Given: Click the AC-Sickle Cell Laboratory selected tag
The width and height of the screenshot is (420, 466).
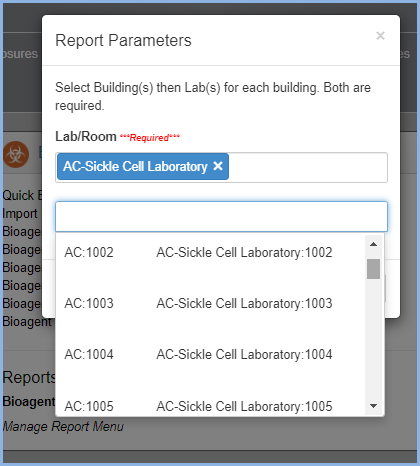Looking at the screenshot, I should [x=135, y=166].
